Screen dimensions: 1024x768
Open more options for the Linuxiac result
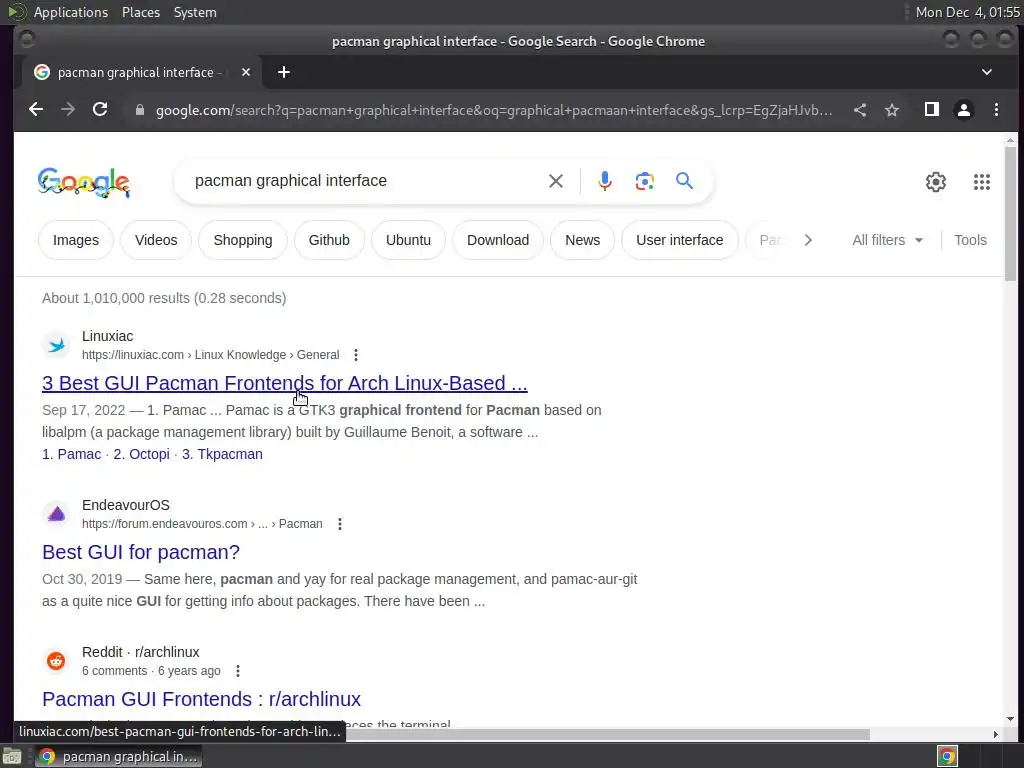click(356, 355)
